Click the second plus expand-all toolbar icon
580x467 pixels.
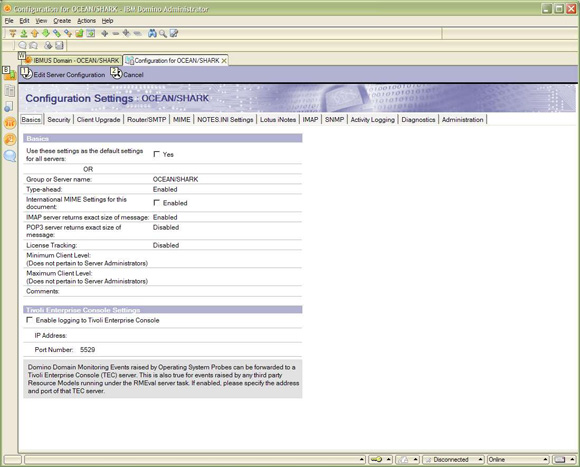(x=127, y=34)
